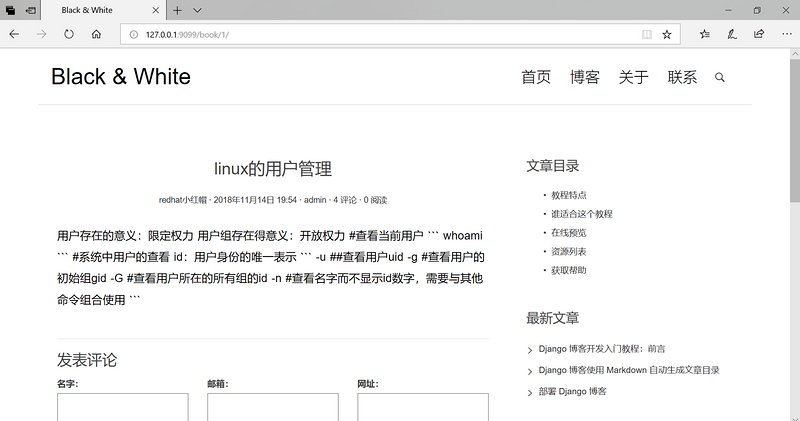This screenshot has width=800, height=421.
Task: Open the 首页 navigation item
Action: click(536, 77)
